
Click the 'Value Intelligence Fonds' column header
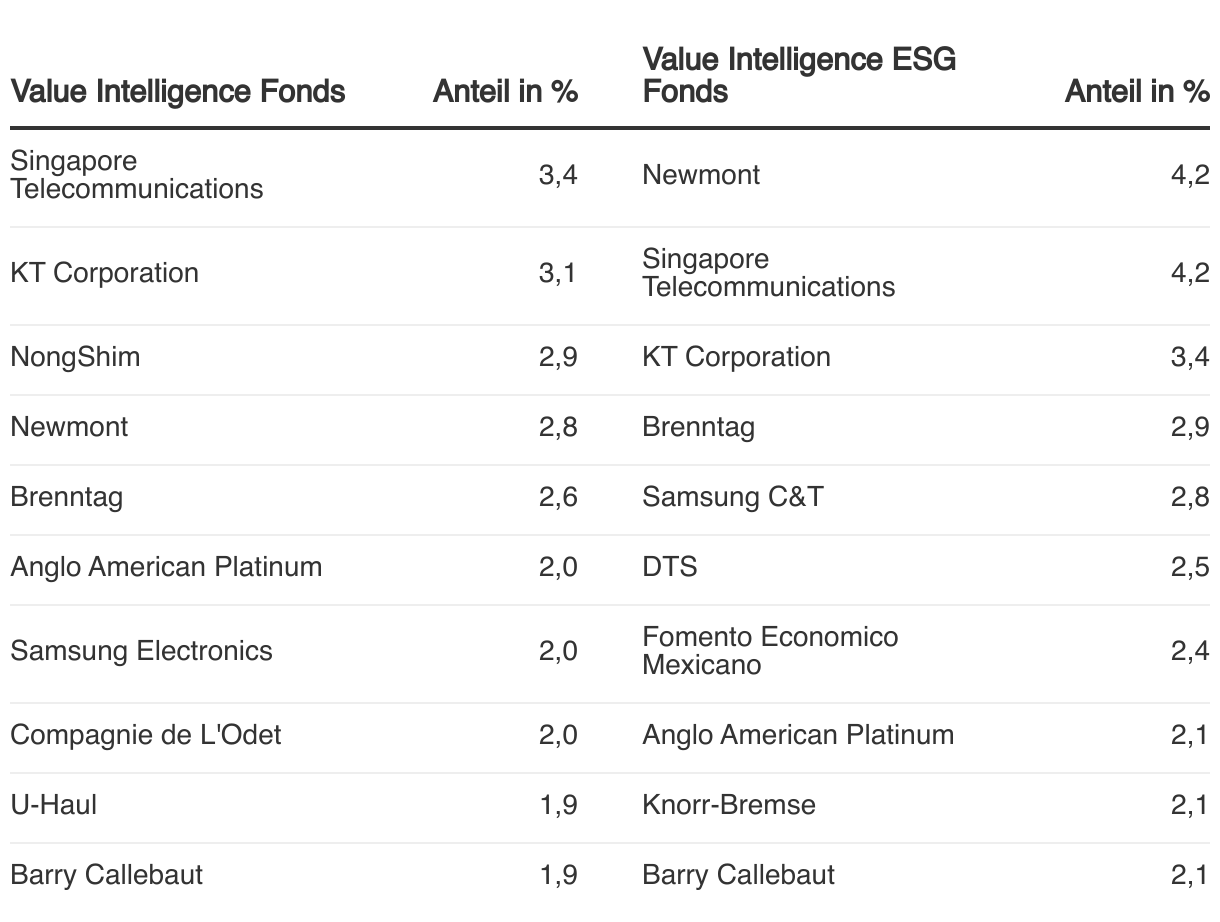(177, 92)
